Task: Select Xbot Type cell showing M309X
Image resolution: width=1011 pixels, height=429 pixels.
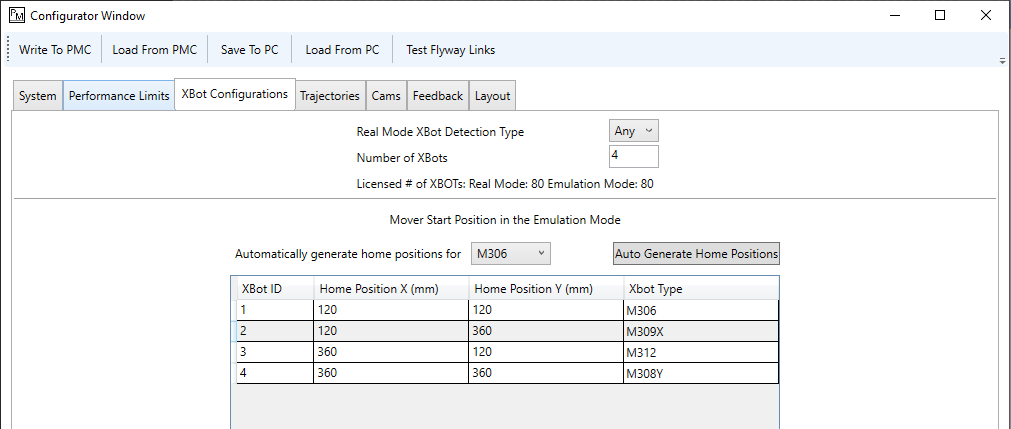Action: [x=700, y=331]
